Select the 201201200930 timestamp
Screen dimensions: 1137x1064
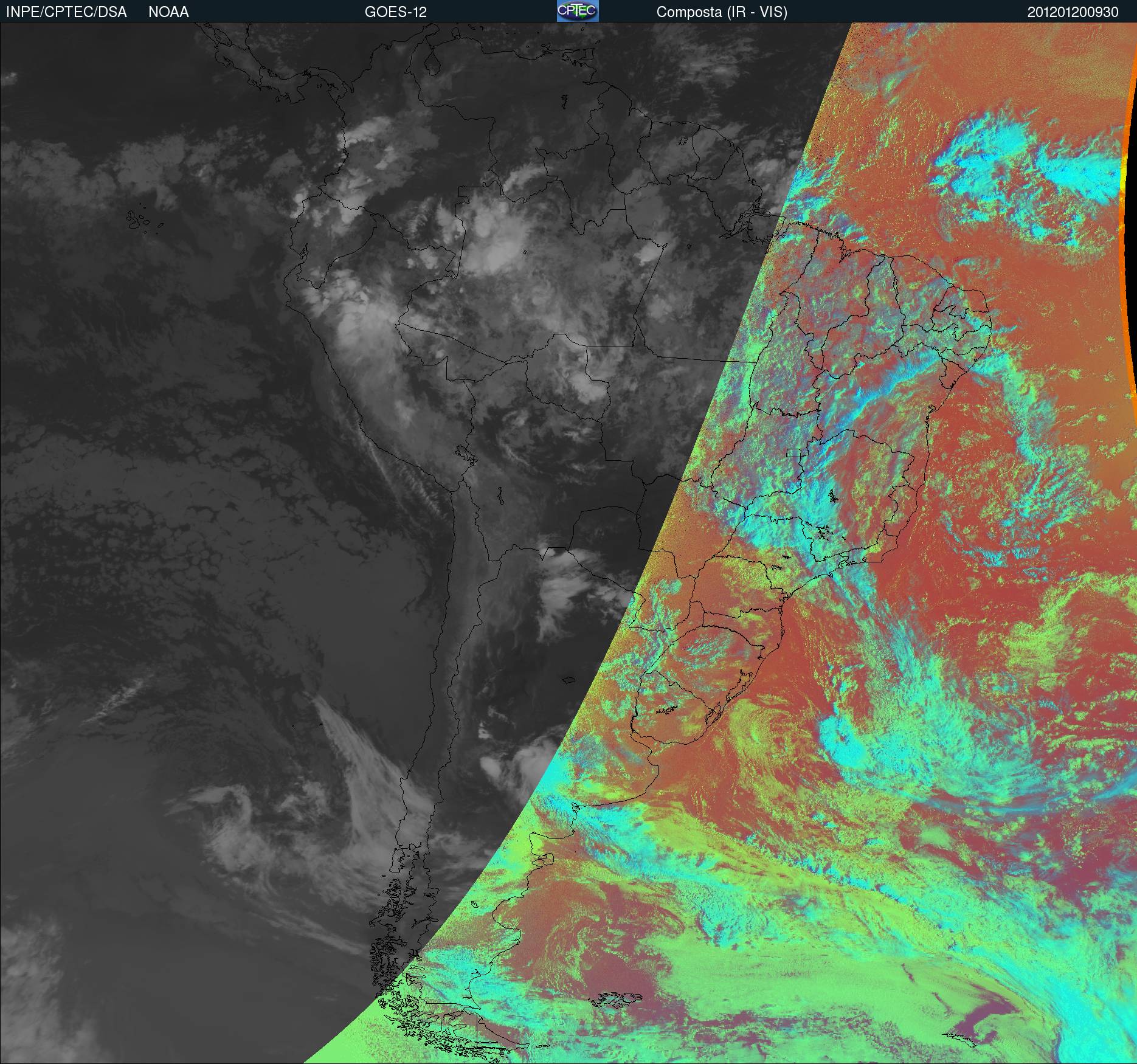click(x=1073, y=12)
